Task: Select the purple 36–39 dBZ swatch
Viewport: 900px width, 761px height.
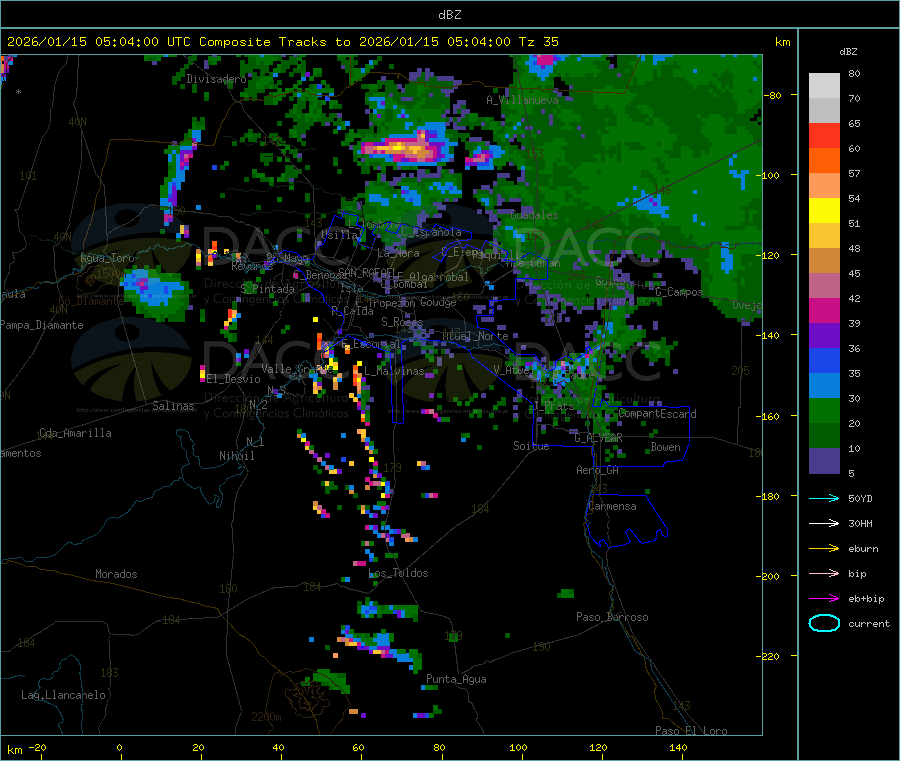Action: click(824, 336)
